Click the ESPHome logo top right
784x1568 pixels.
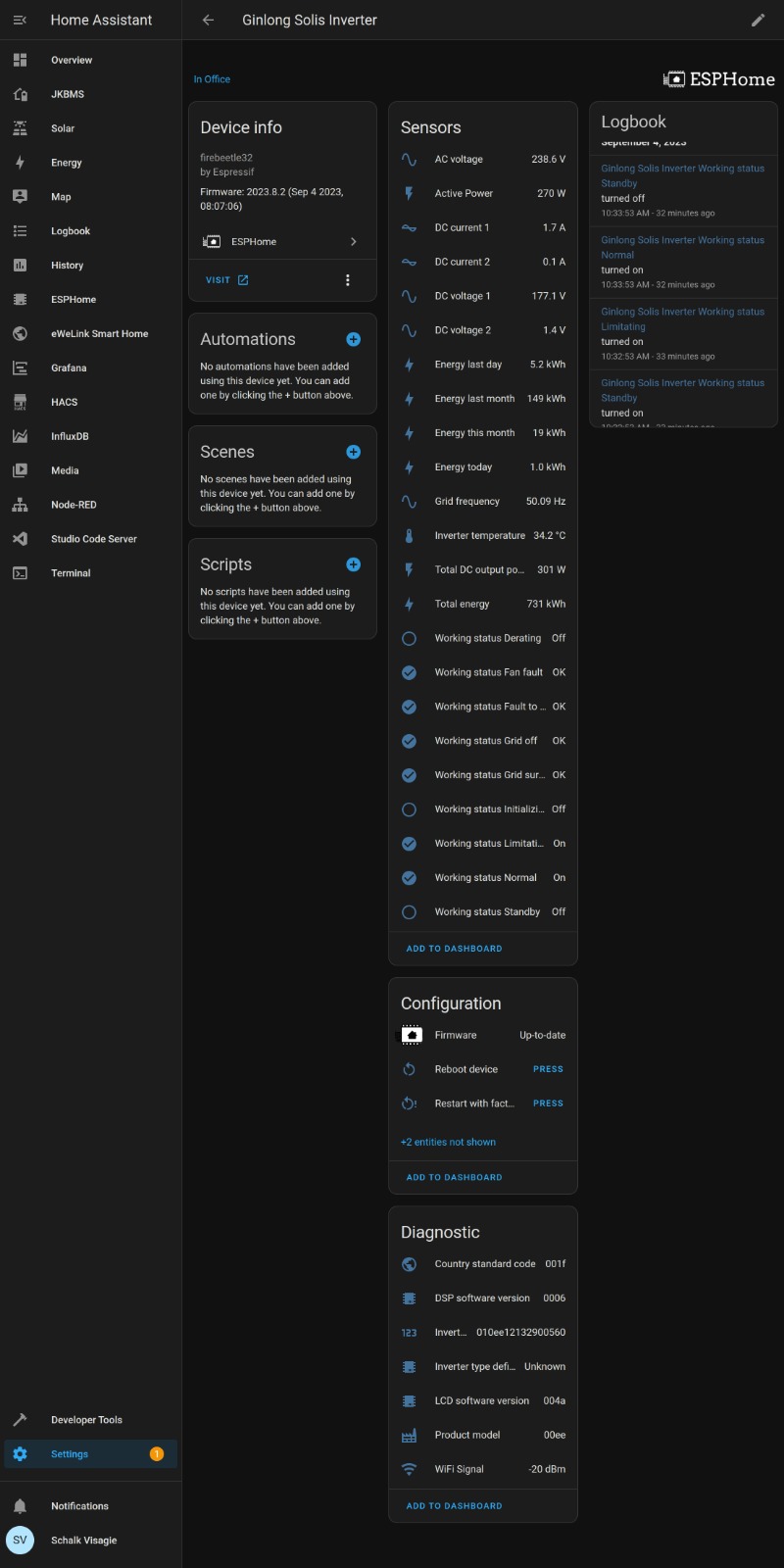pos(719,79)
